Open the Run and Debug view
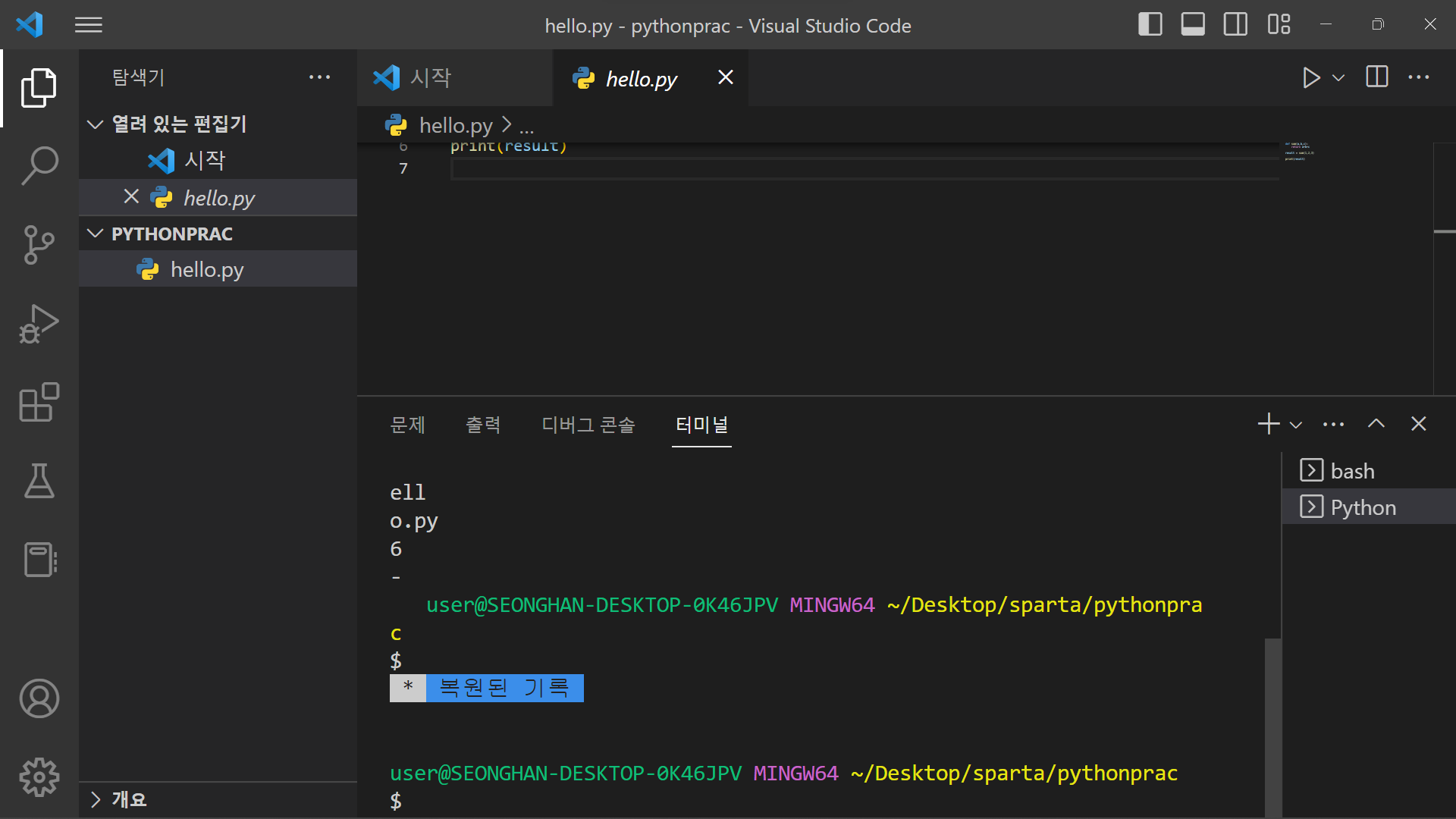The image size is (1456, 819). tap(39, 324)
